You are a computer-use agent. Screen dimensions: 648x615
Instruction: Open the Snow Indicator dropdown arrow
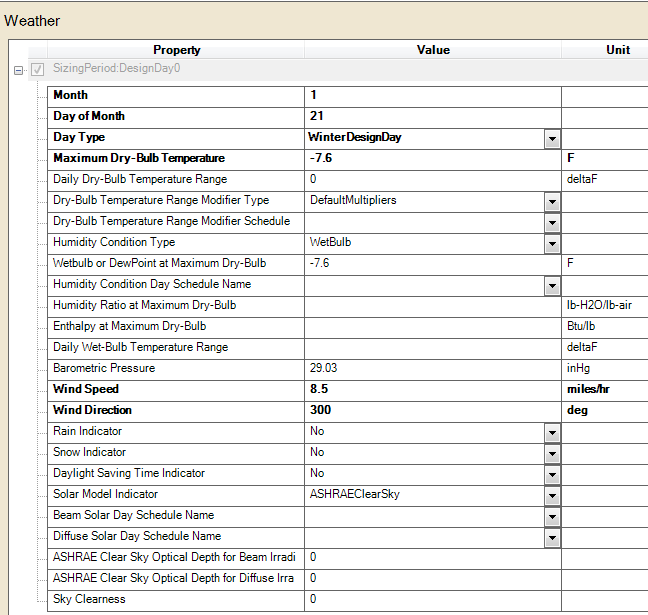pos(552,454)
